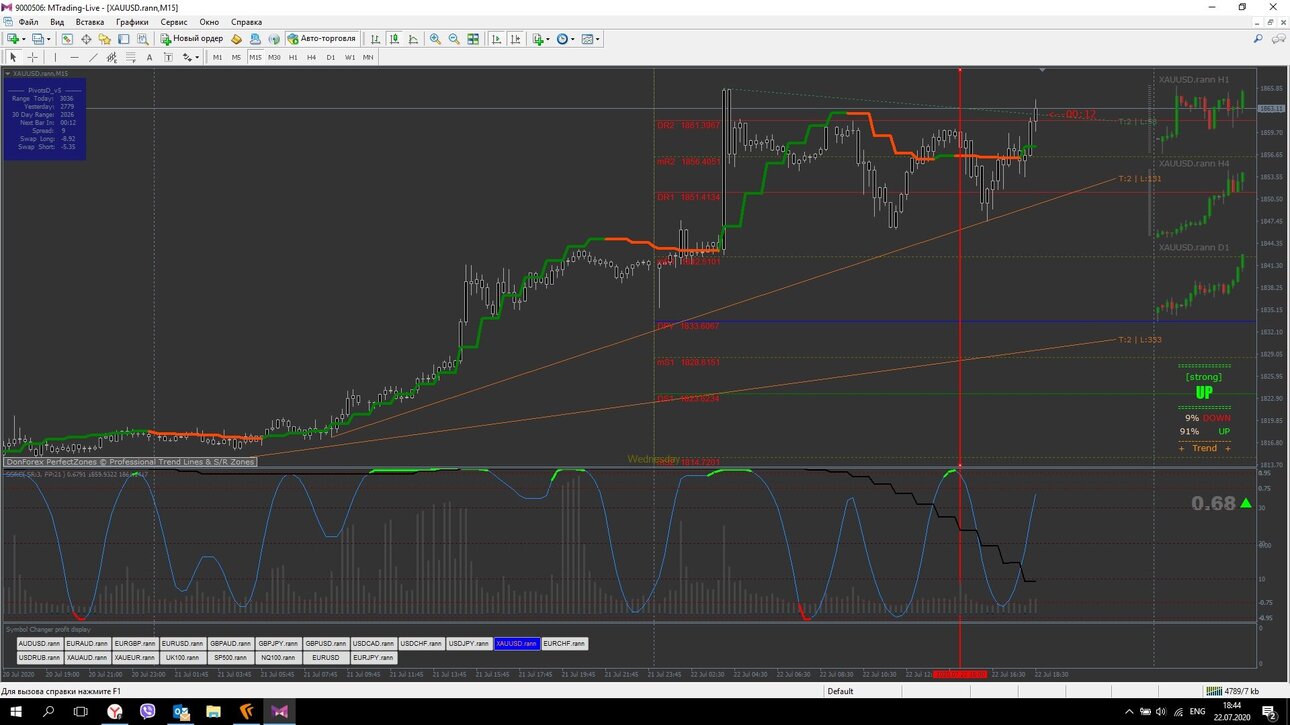Image resolution: width=1290 pixels, height=725 pixels.
Task: Expand the profiles dropdown arrow
Action: pos(49,40)
